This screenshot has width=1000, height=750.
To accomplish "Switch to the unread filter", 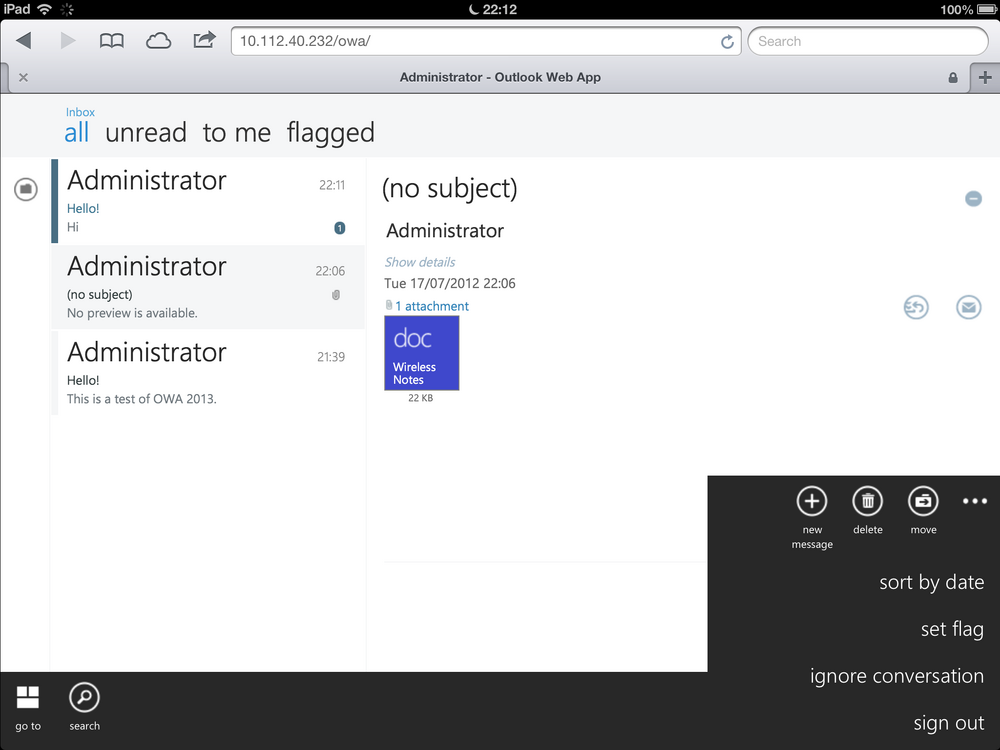I will coord(146,133).
